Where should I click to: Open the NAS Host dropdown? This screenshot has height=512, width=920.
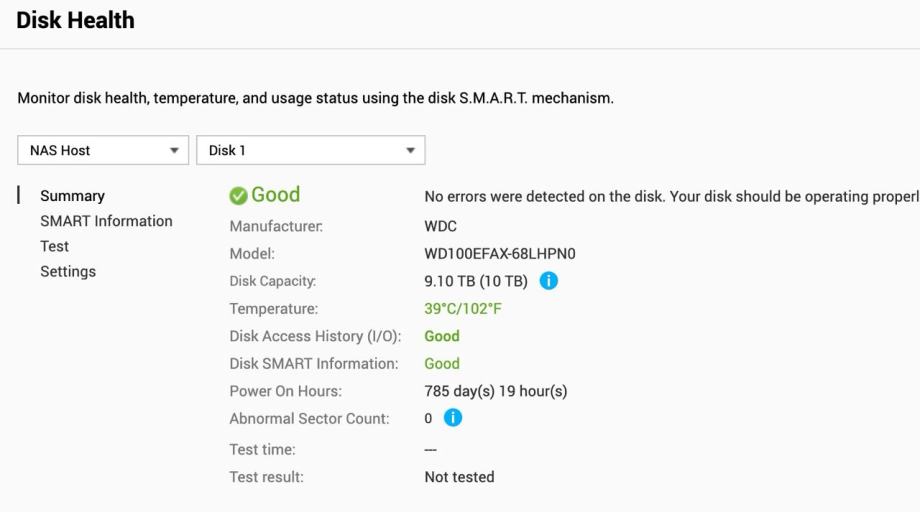tap(103, 150)
